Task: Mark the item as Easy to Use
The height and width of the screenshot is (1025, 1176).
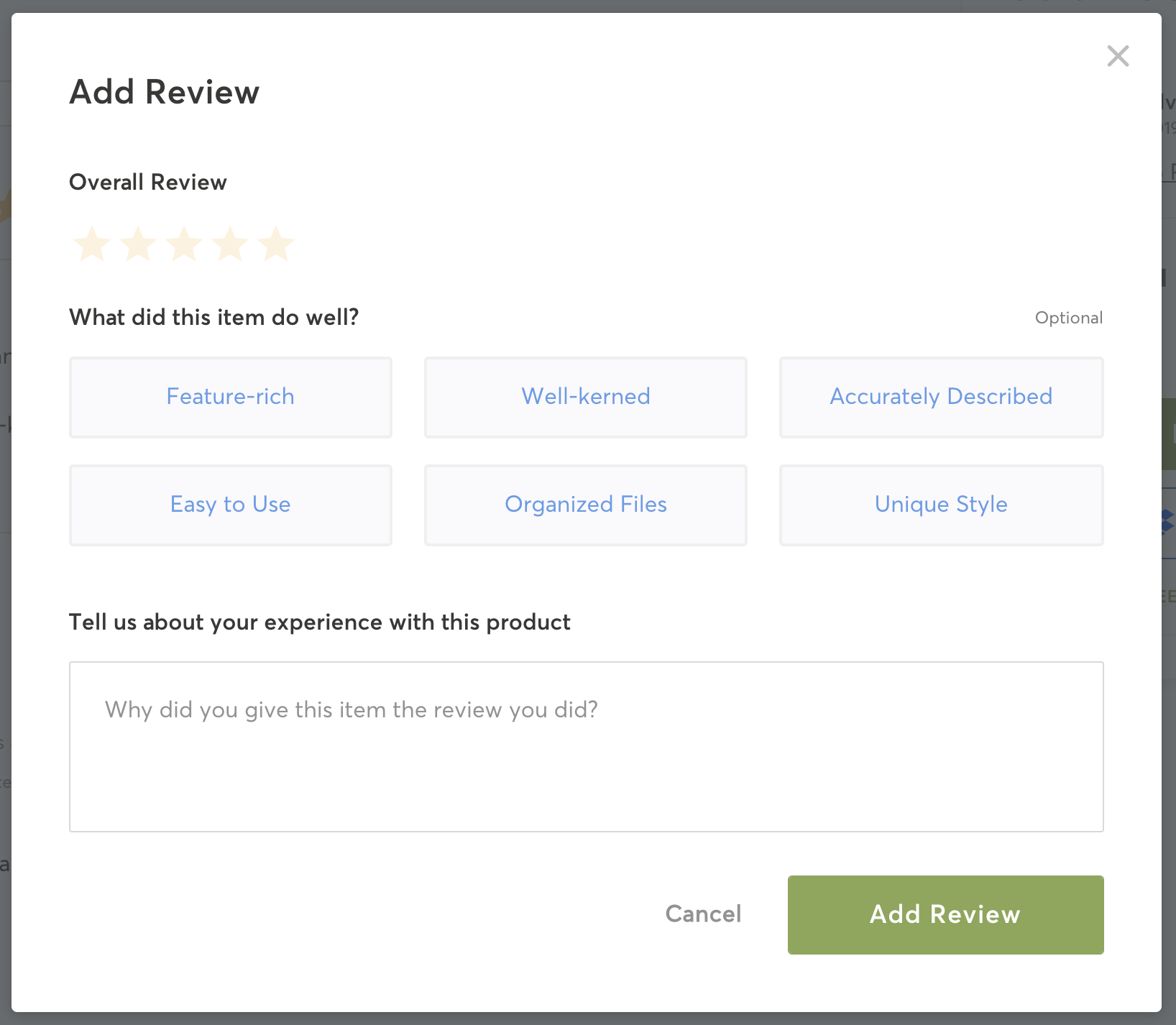Action: [231, 505]
